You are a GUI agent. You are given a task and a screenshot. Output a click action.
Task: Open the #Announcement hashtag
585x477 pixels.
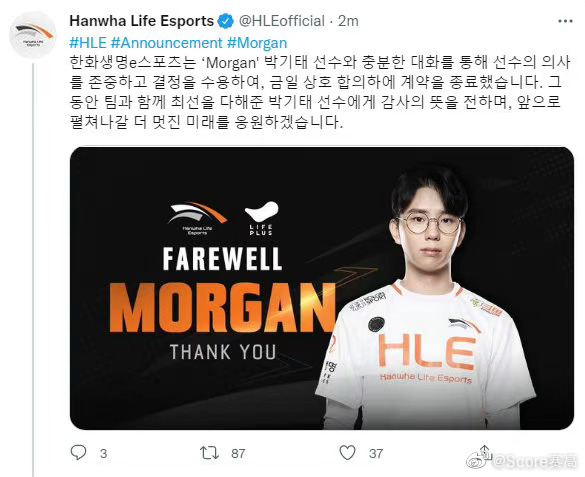click(x=167, y=43)
